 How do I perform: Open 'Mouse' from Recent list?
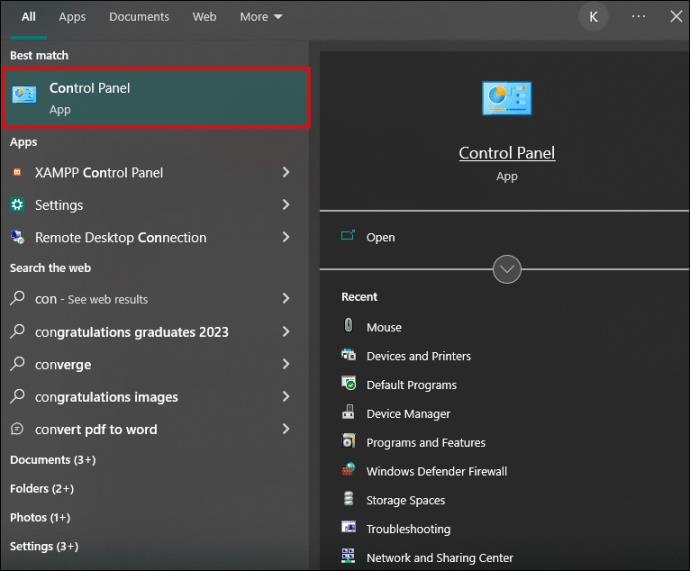[x=384, y=327]
